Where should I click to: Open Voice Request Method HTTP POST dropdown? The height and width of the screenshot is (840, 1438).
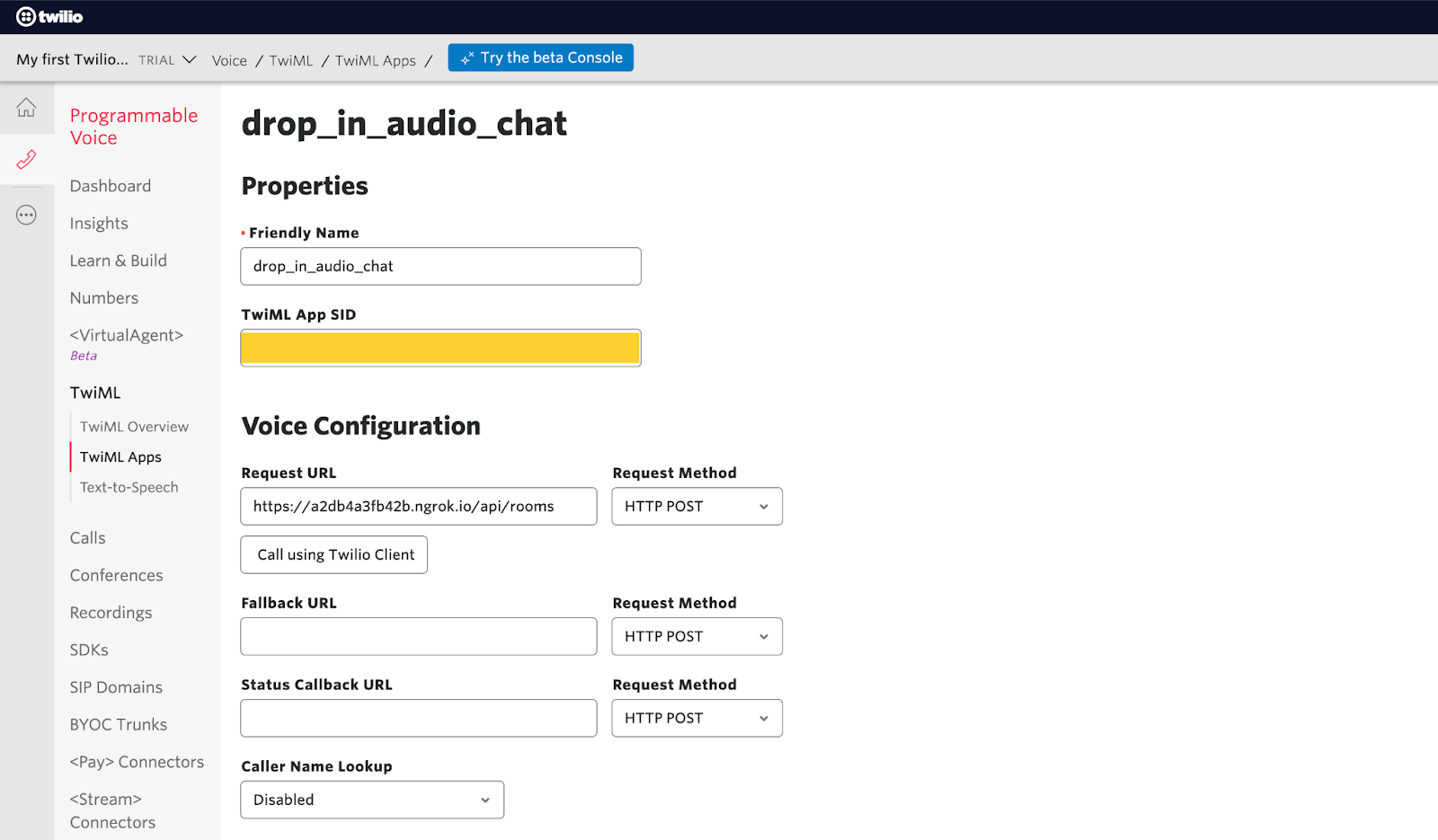click(697, 507)
